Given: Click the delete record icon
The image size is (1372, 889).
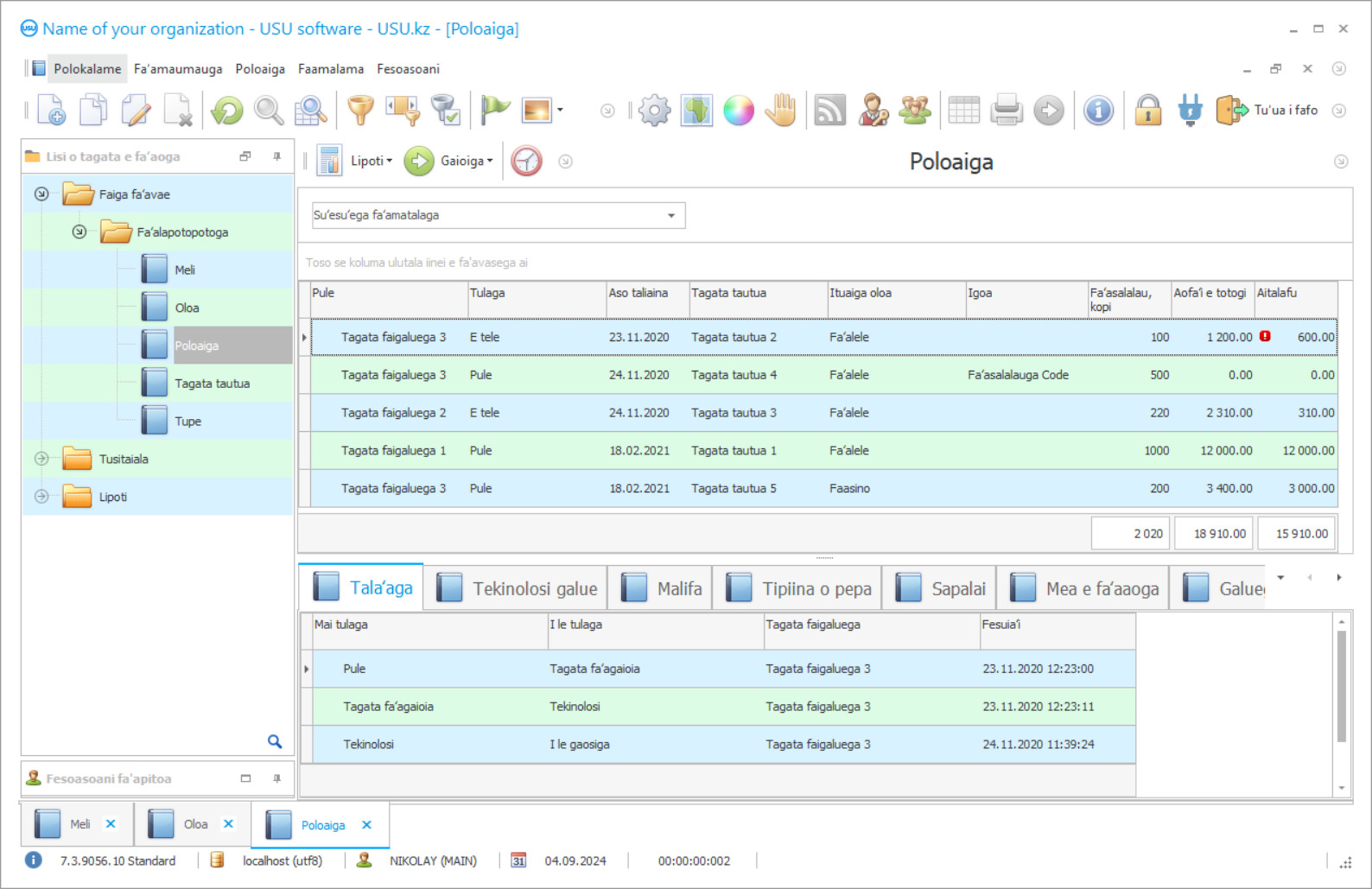Looking at the screenshot, I should pyautogui.click(x=178, y=111).
